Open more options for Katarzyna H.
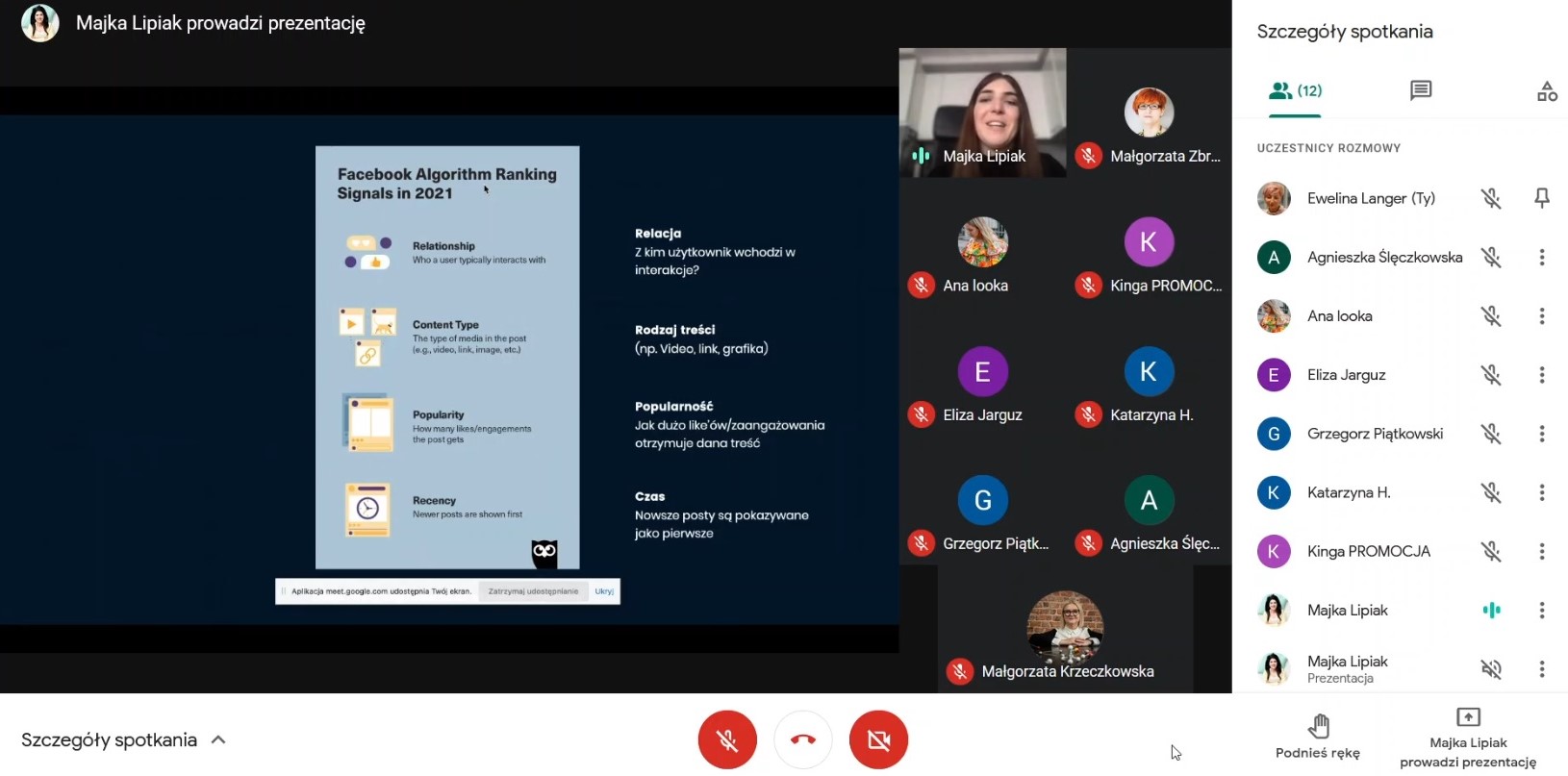1568x776 pixels. click(1542, 492)
